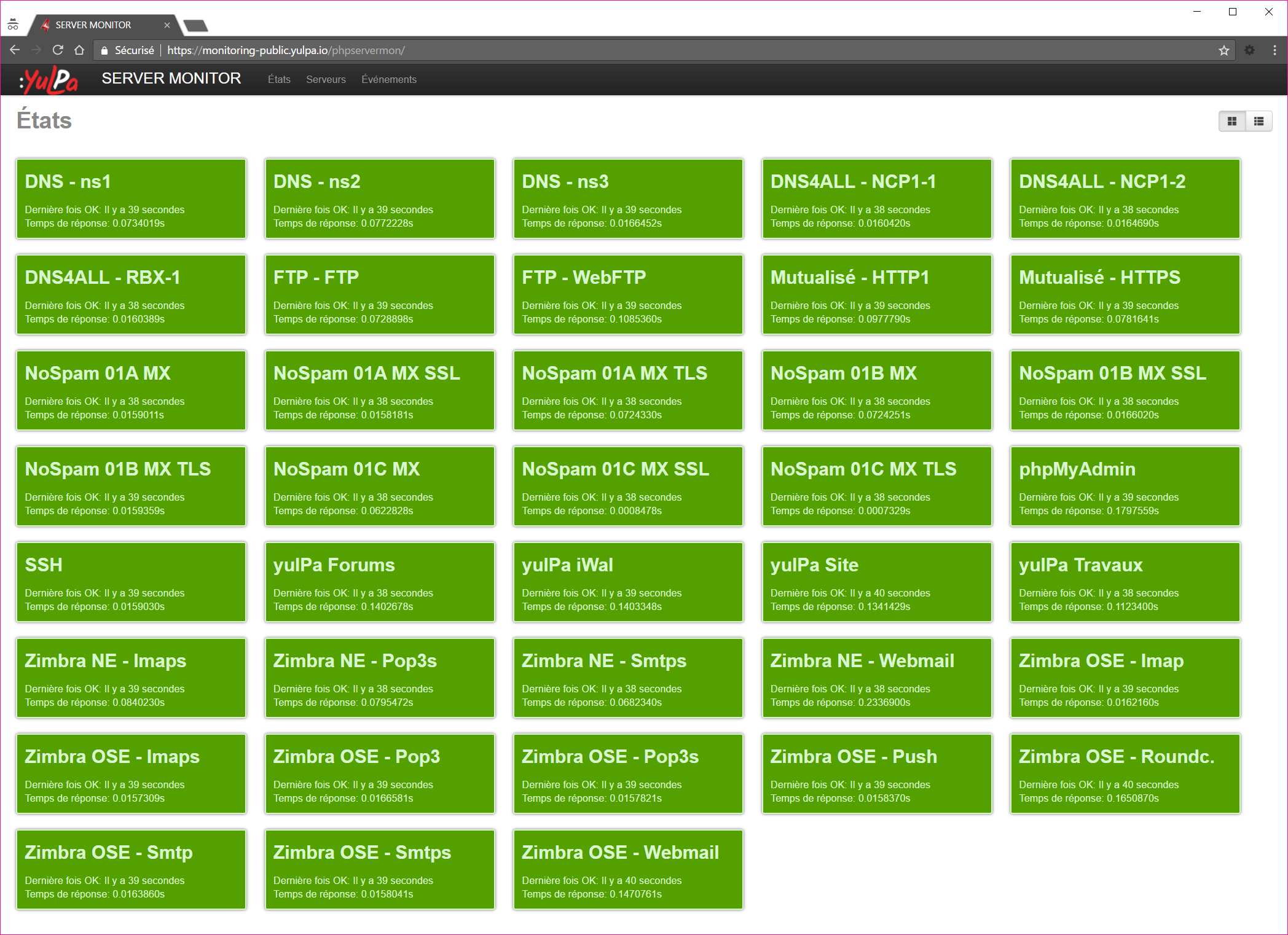1288x935 pixels.
Task: Select NoSpam 01A MX TLS card
Action: (x=628, y=390)
